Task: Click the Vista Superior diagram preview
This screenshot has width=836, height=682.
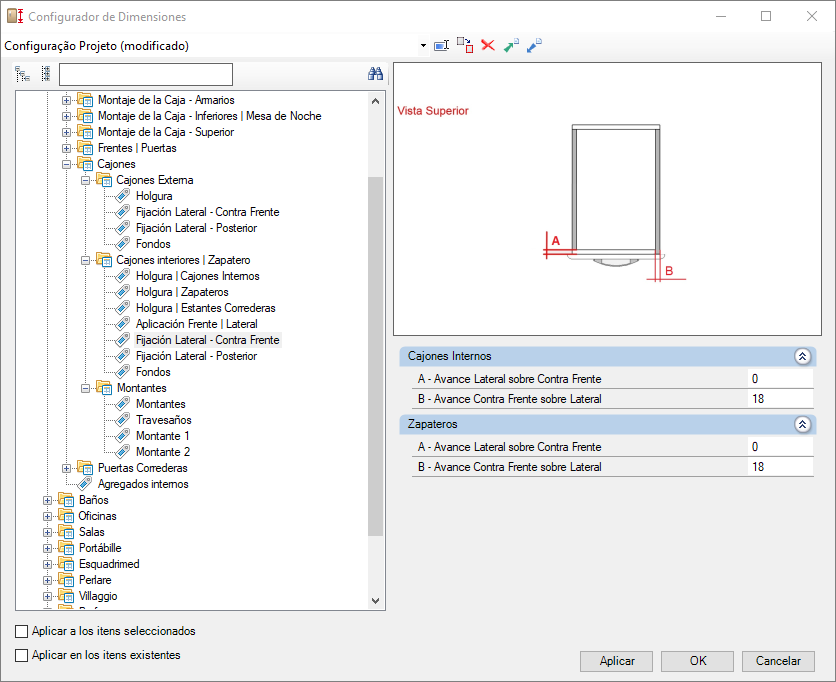Action: 607,199
